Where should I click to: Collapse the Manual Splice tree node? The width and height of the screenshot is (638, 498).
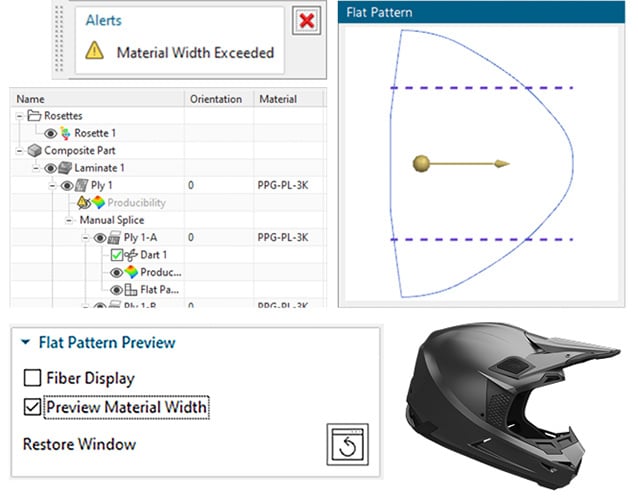point(71,220)
